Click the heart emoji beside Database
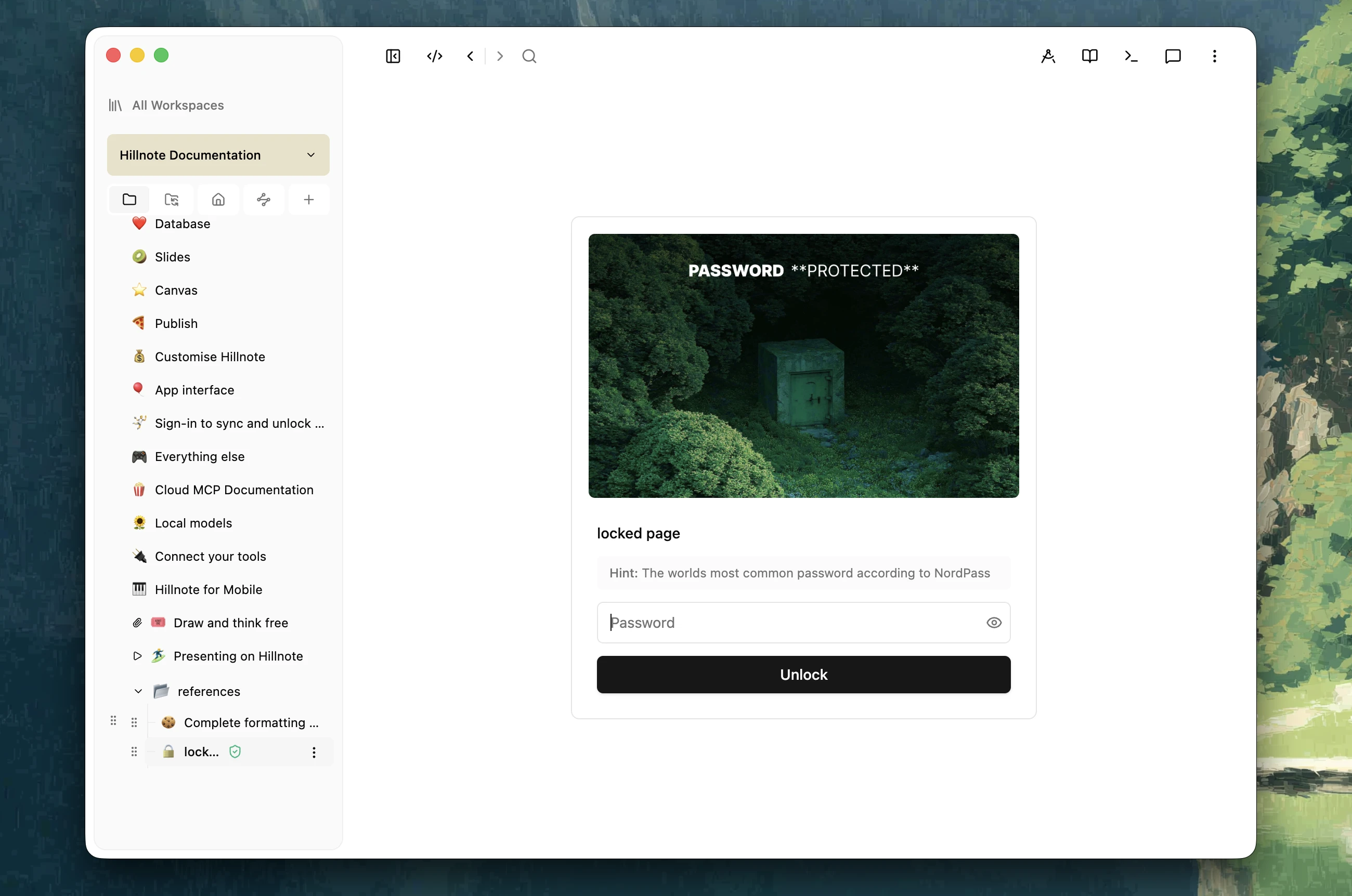 coord(139,223)
